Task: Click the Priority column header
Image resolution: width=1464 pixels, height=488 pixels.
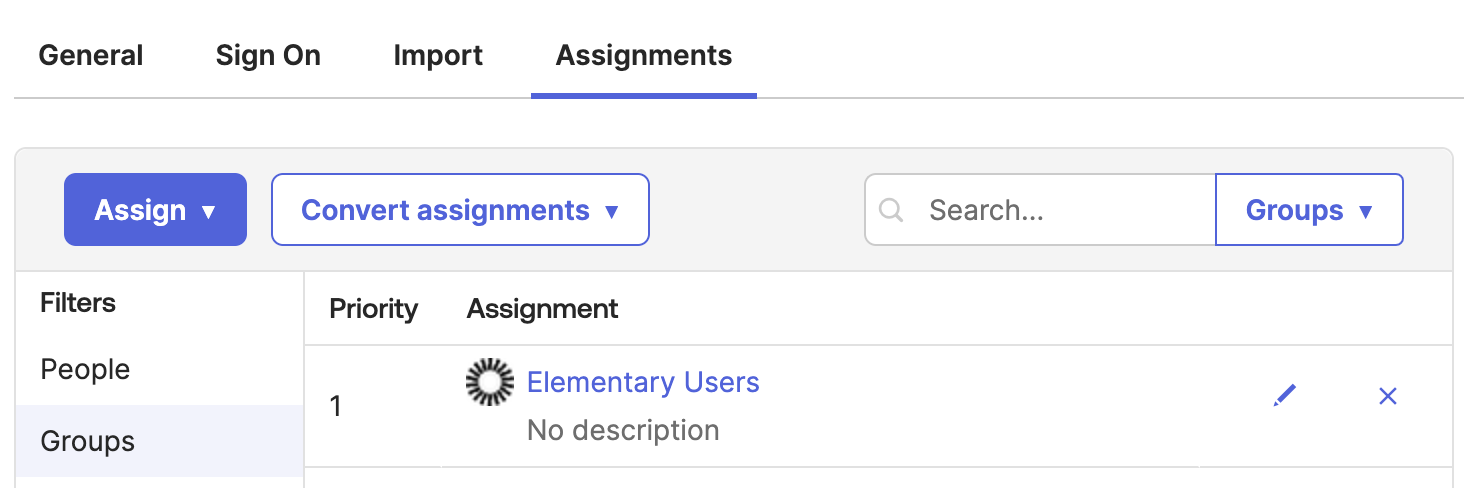Action: 374,309
